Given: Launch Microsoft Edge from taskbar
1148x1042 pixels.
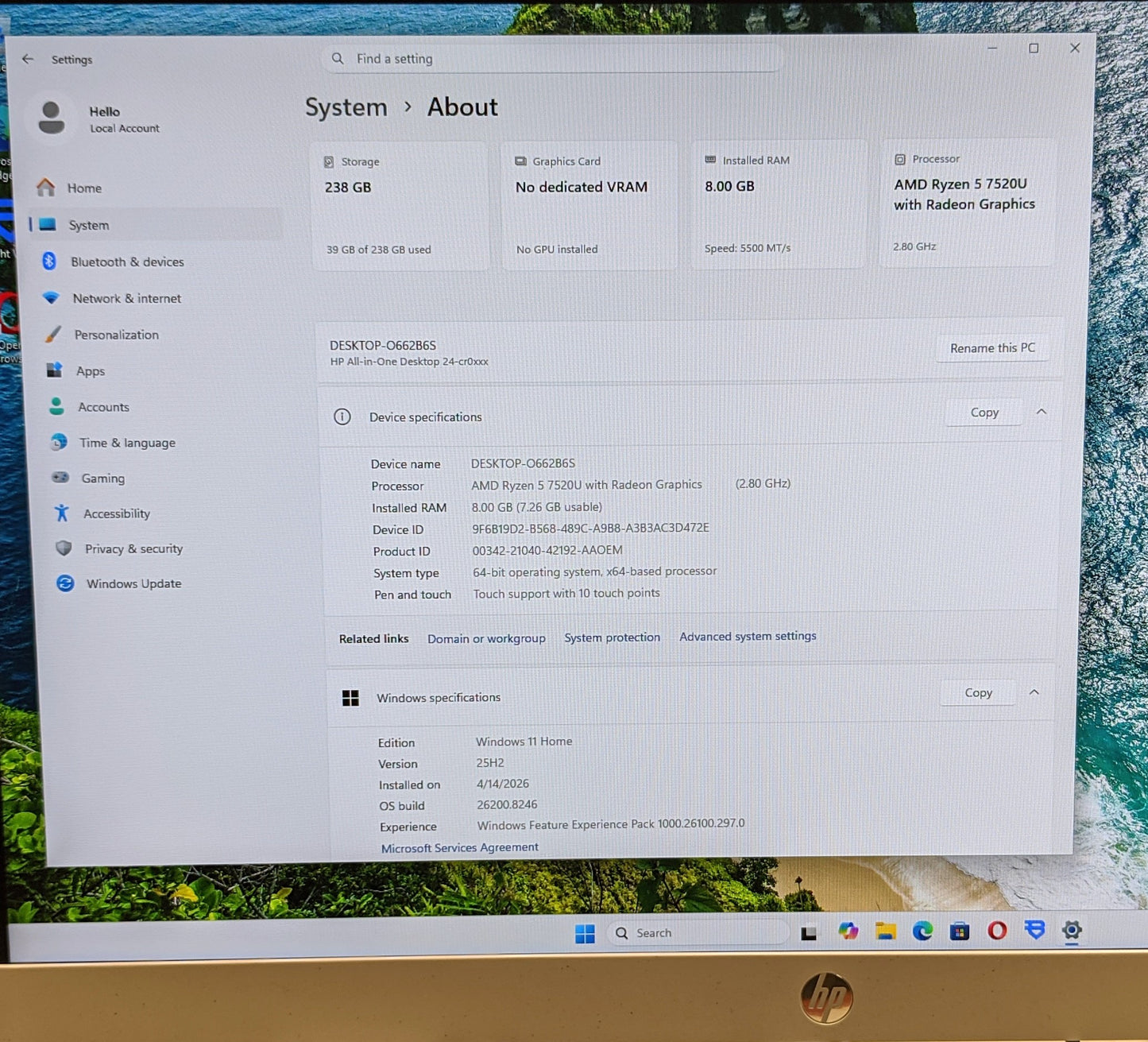Looking at the screenshot, I should (922, 931).
